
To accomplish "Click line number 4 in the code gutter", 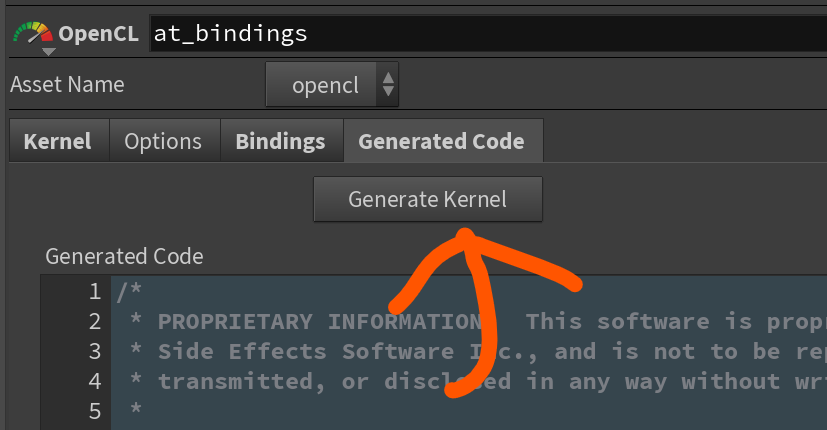I will [x=94, y=381].
